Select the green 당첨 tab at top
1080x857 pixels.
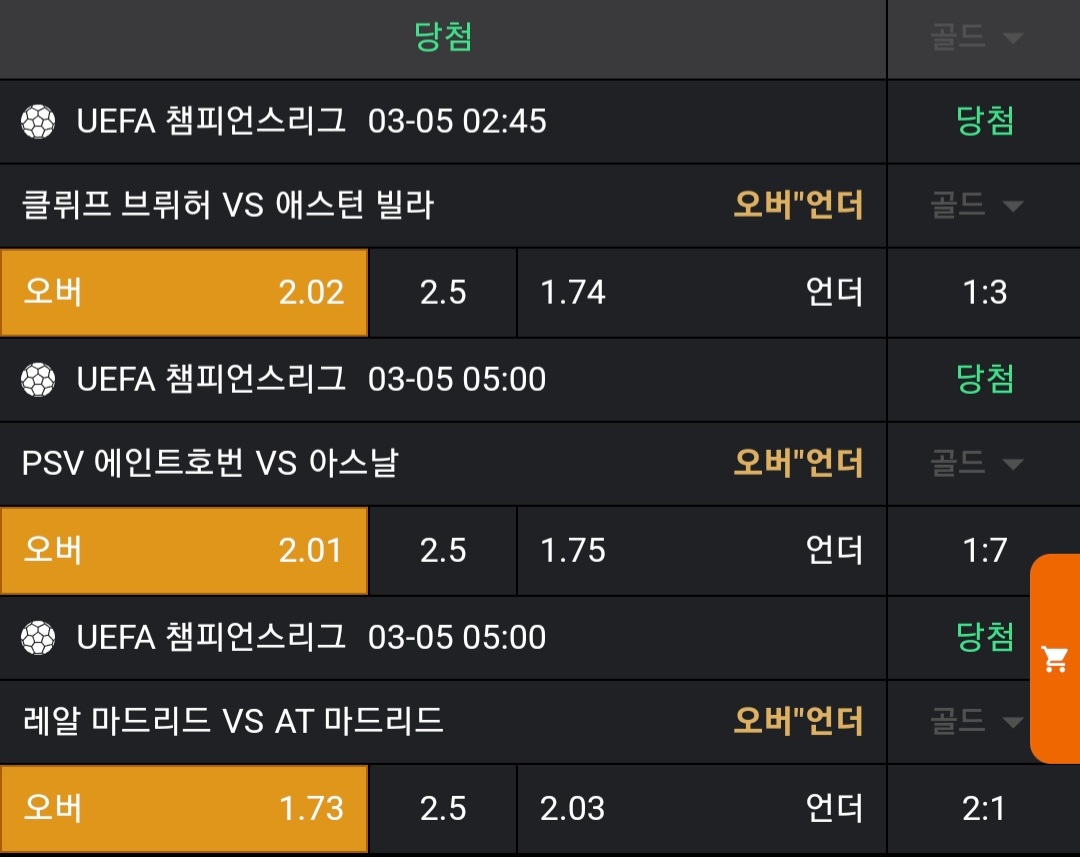pyautogui.click(x=443, y=38)
